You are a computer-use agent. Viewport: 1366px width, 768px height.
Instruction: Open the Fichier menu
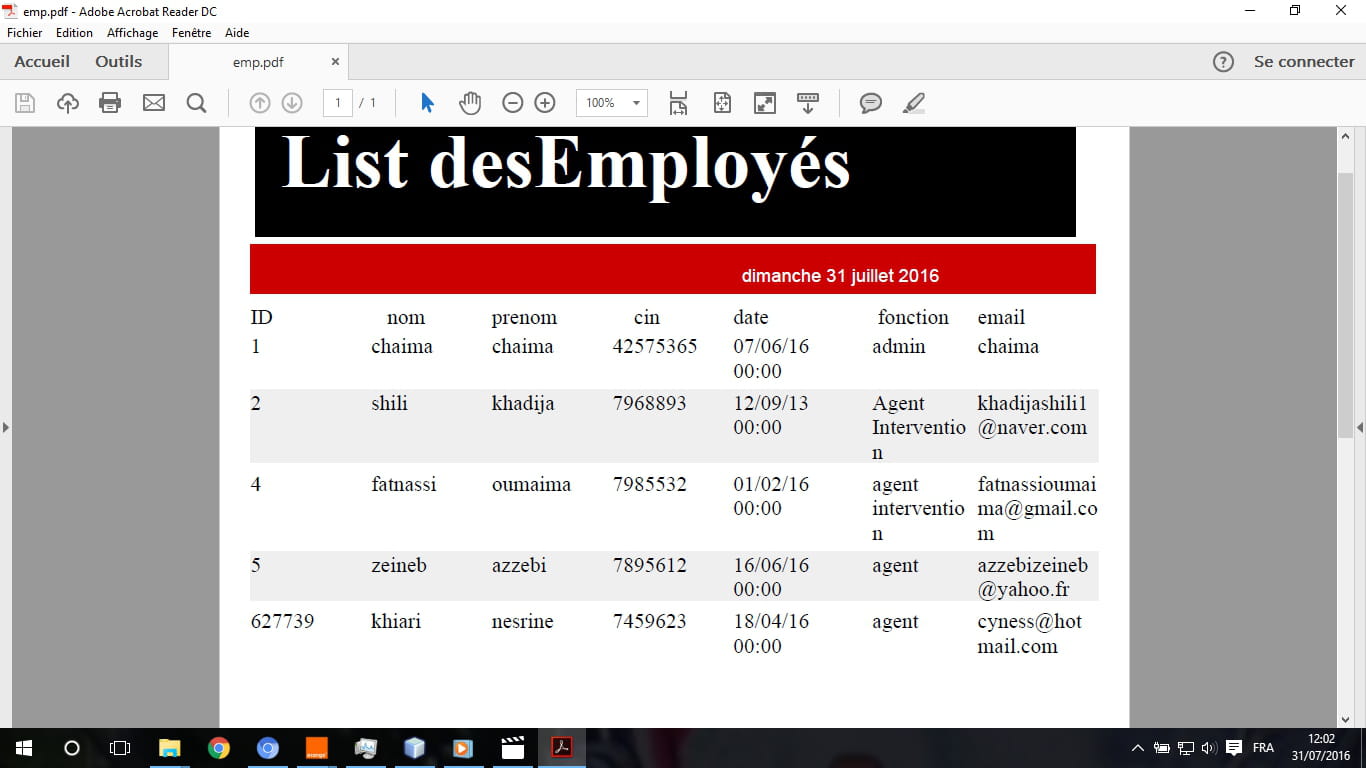(x=25, y=33)
